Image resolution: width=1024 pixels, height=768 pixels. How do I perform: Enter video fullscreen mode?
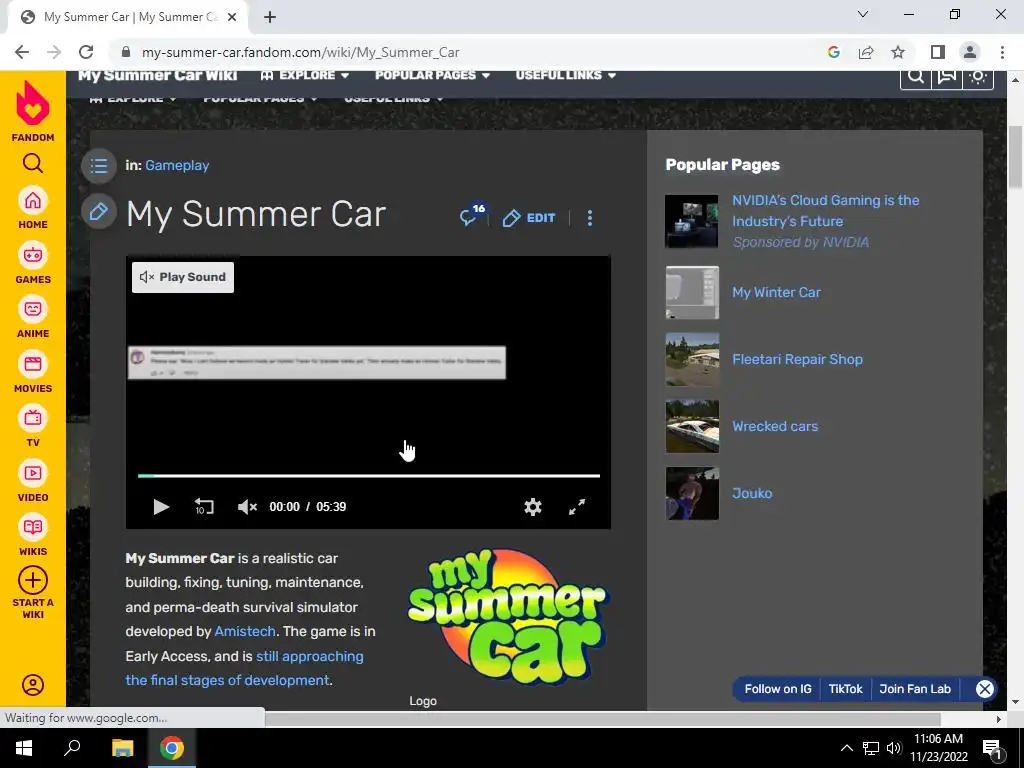[x=577, y=507]
